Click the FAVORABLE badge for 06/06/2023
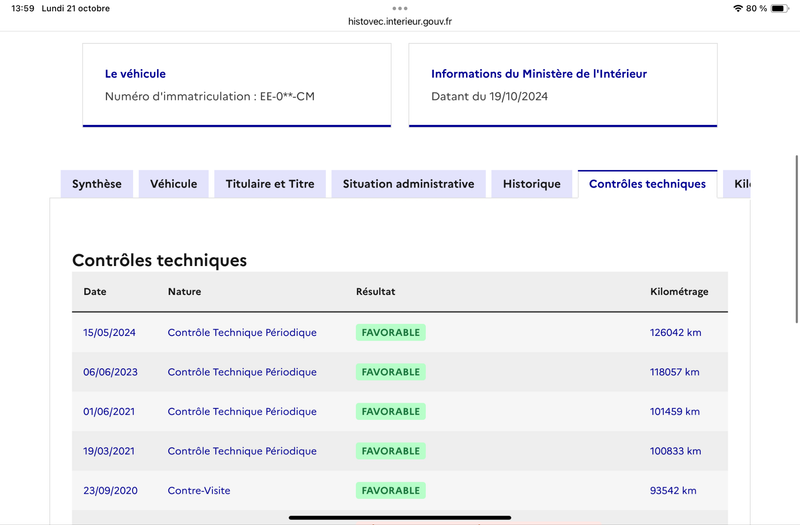The height and width of the screenshot is (525, 800). pyautogui.click(x=391, y=372)
